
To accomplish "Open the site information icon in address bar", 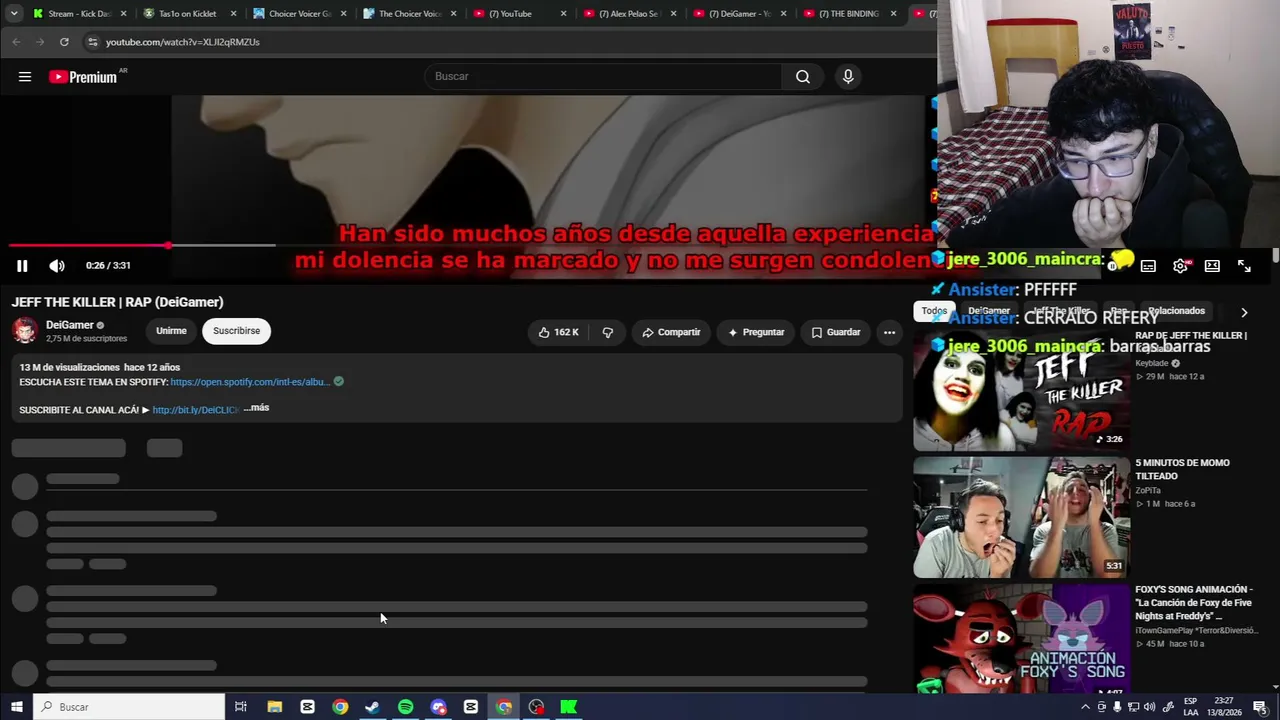I will (x=92, y=42).
